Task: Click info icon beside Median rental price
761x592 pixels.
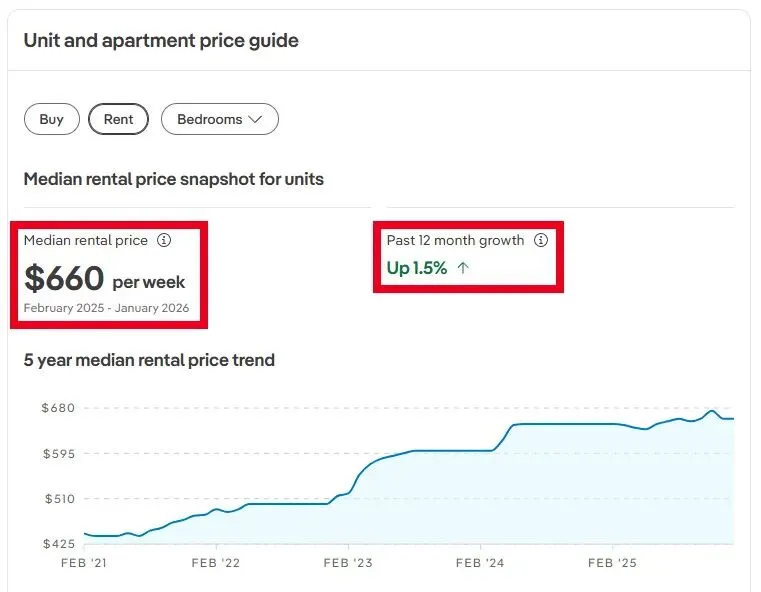Action: point(165,240)
